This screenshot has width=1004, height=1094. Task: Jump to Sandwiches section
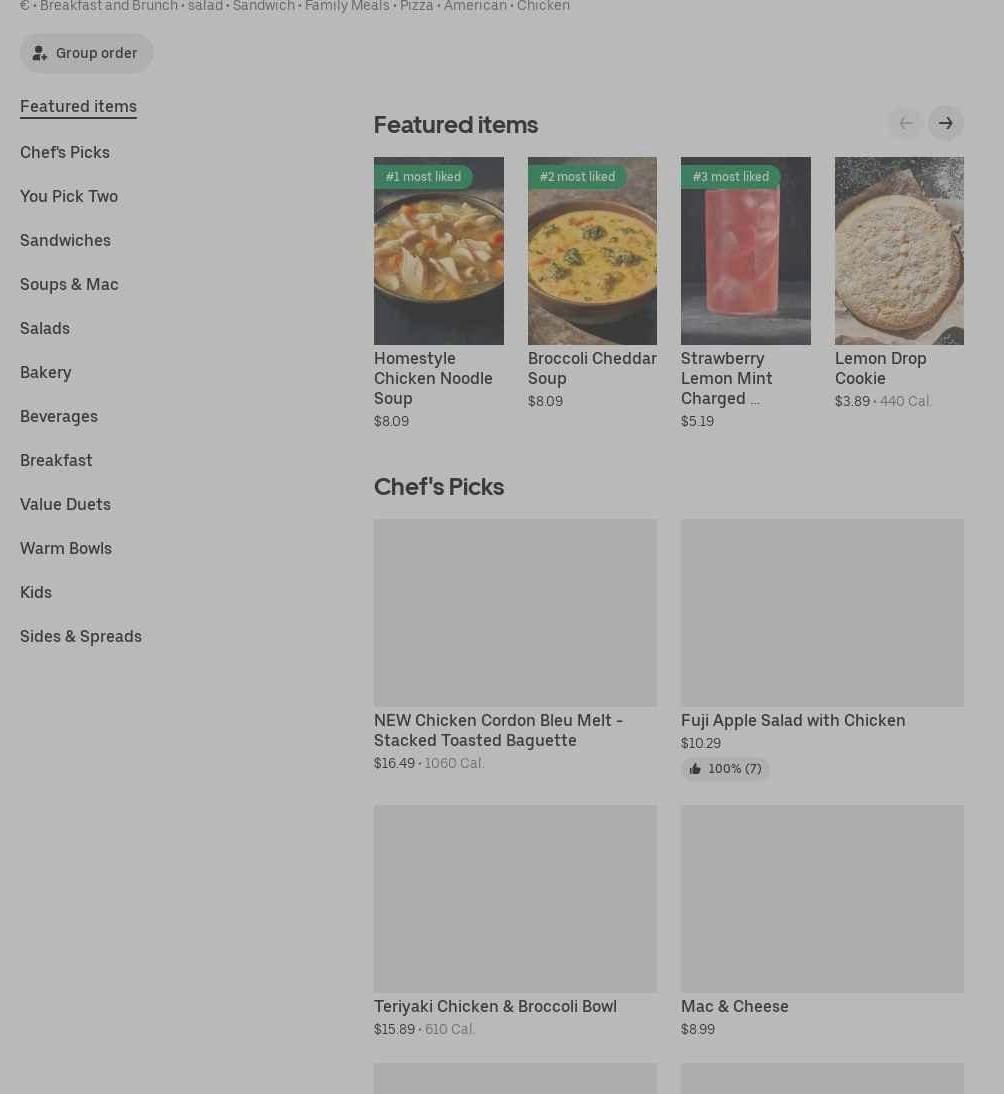pos(66,240)
